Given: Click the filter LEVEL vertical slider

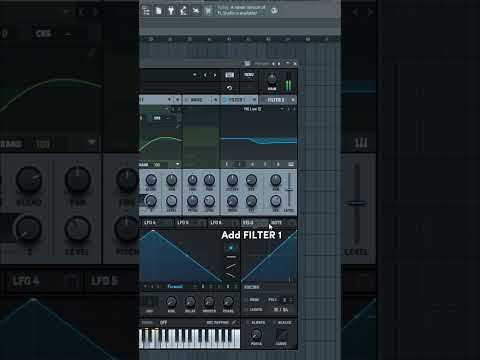Looking at the screenshot, I should (289, 190).
